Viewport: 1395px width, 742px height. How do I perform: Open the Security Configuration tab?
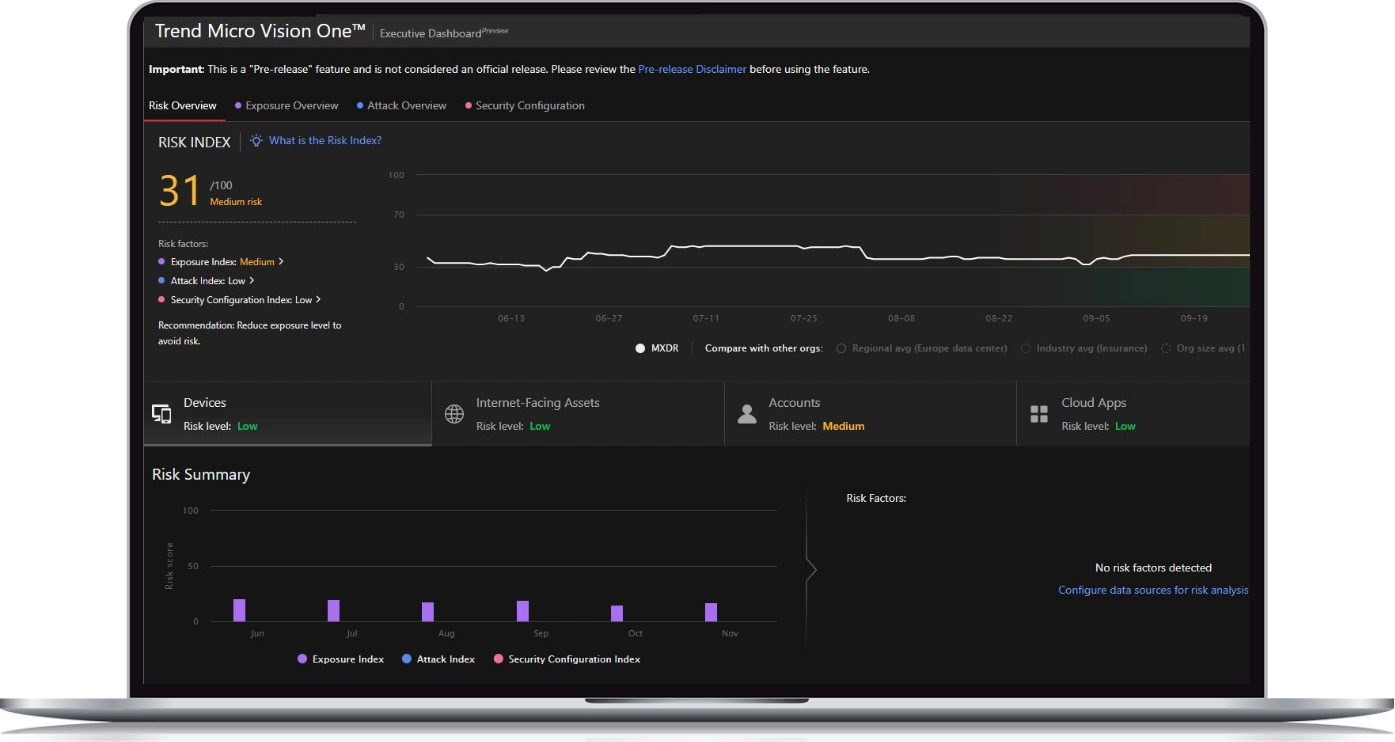(x=525, y=106)
